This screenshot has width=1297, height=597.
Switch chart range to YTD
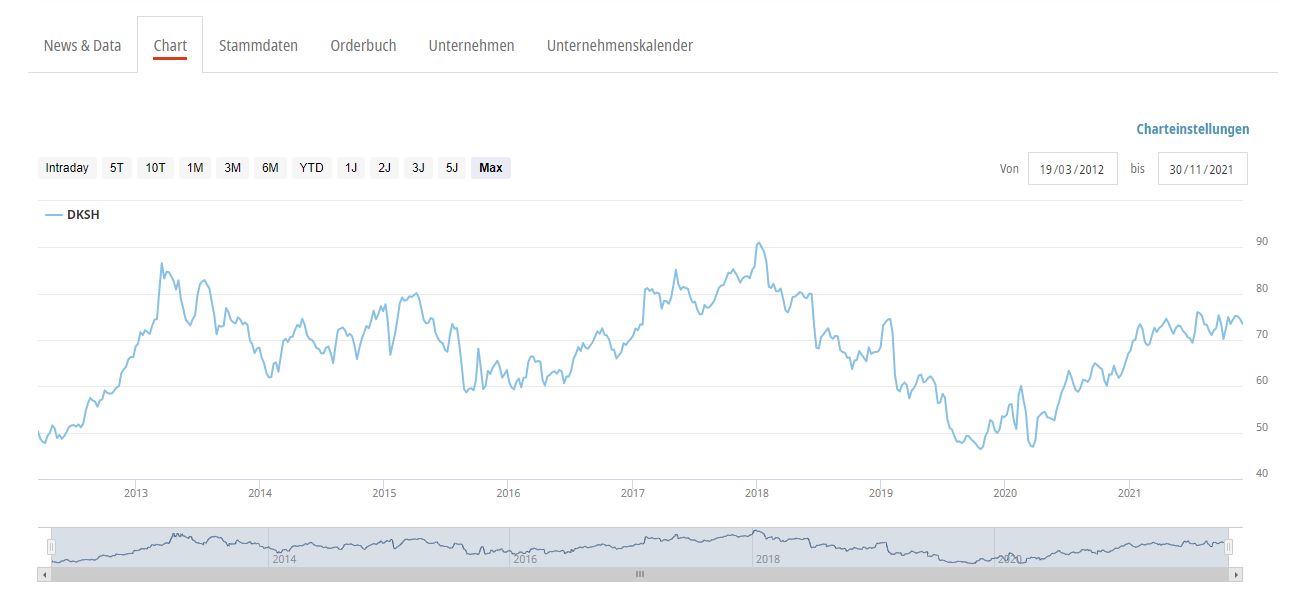(x=312, y=168)
